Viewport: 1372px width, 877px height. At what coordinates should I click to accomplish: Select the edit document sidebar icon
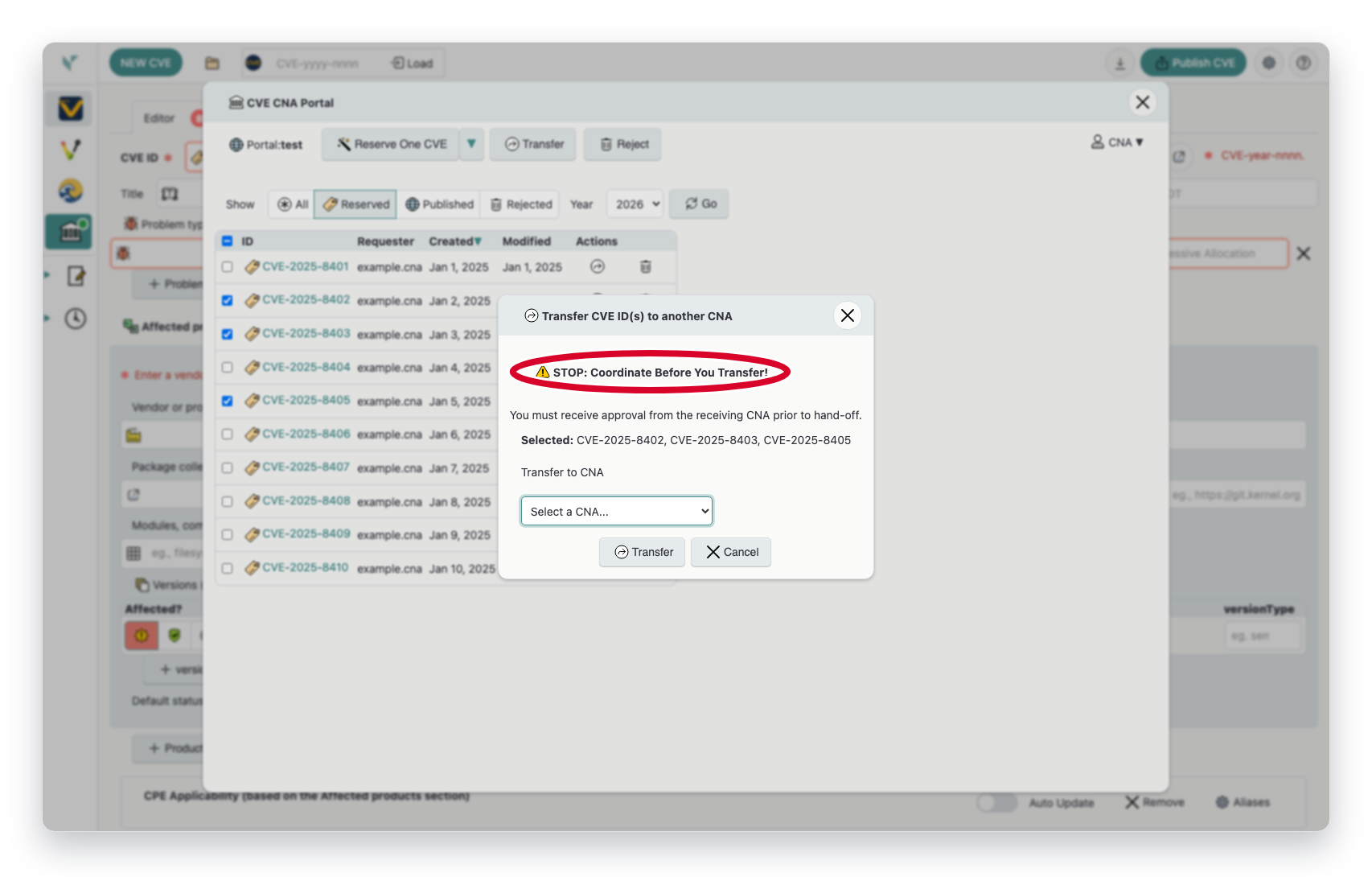(76, 276)
